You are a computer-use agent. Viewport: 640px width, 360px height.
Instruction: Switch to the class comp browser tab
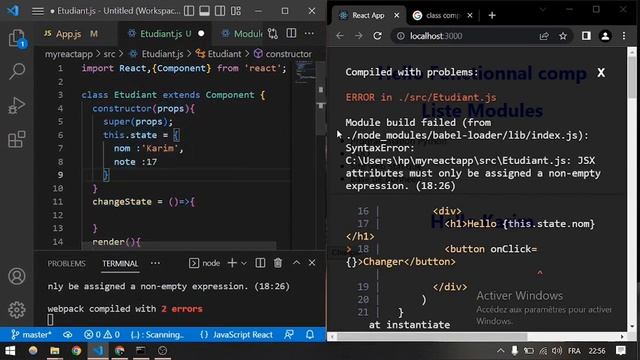[x=442, y=16]
